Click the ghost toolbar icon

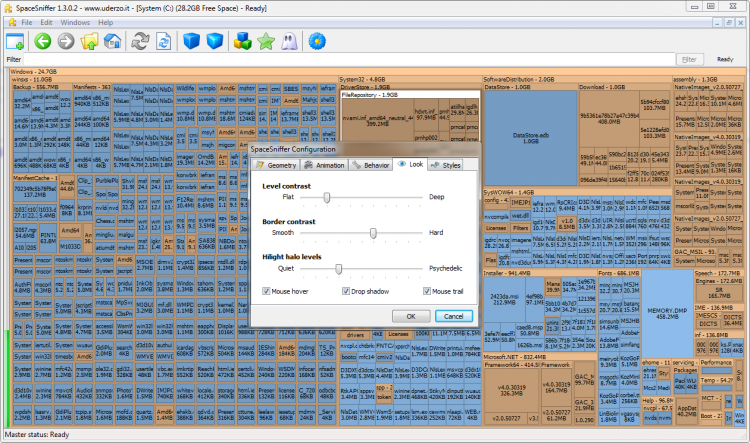287,41
